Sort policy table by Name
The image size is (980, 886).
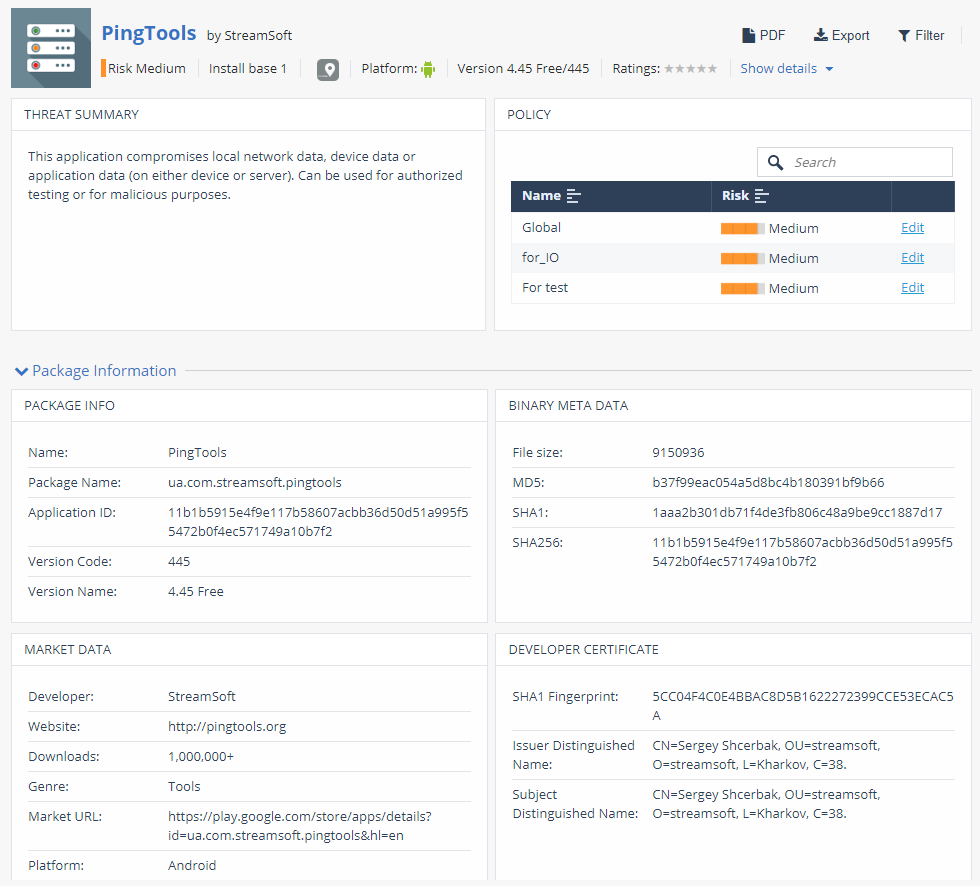tap(551, 196)
